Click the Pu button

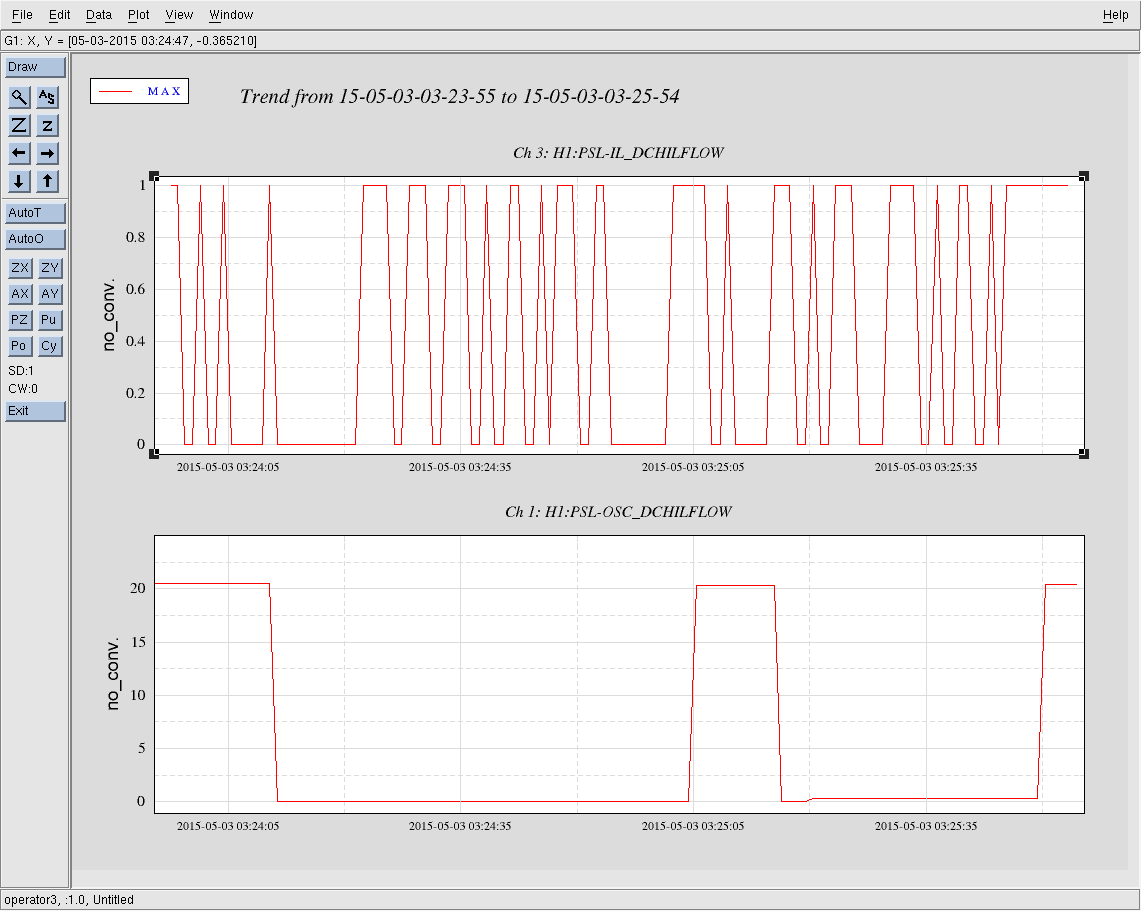(x=50, y=320)
